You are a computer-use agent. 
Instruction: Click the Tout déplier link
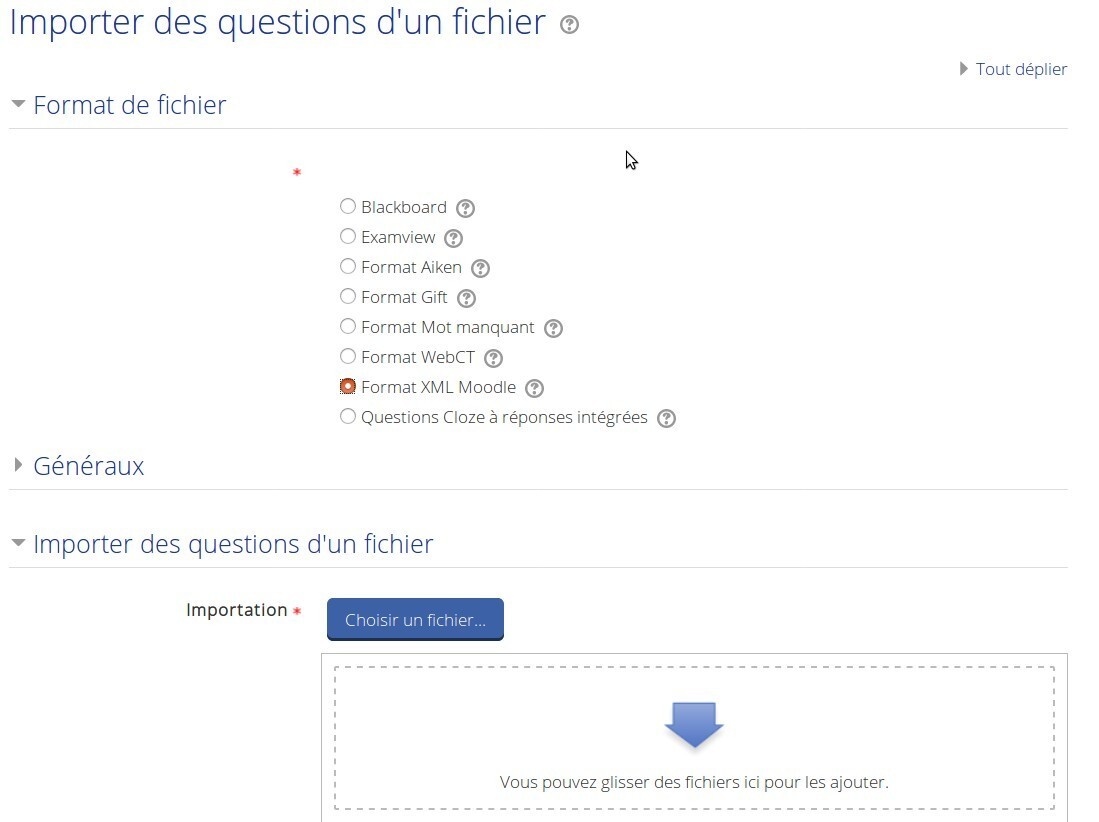(1013, 69)
